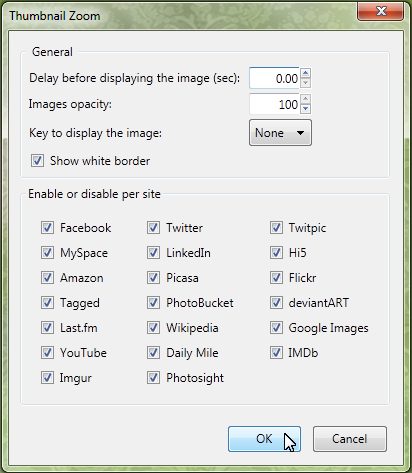Click the OK button
Screen dimensions: 412x473
tap(264, 439)
